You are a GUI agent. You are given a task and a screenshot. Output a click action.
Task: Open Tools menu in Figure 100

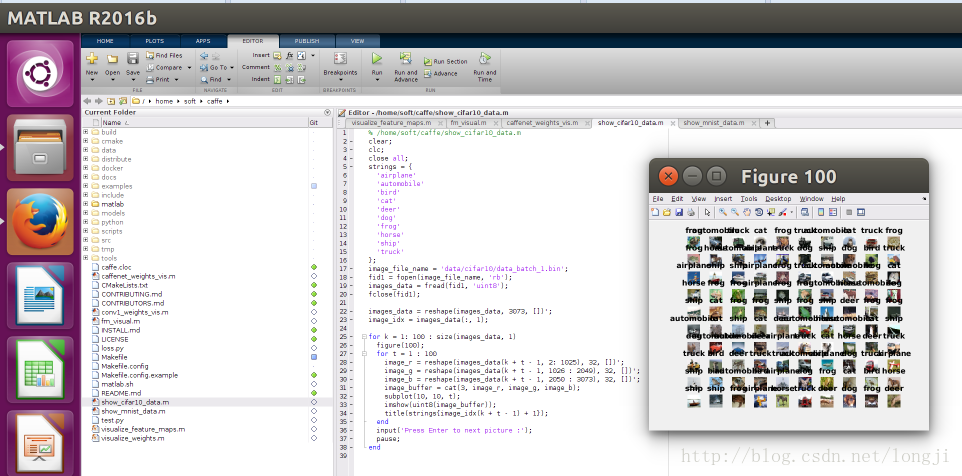[x=748, y=199]
